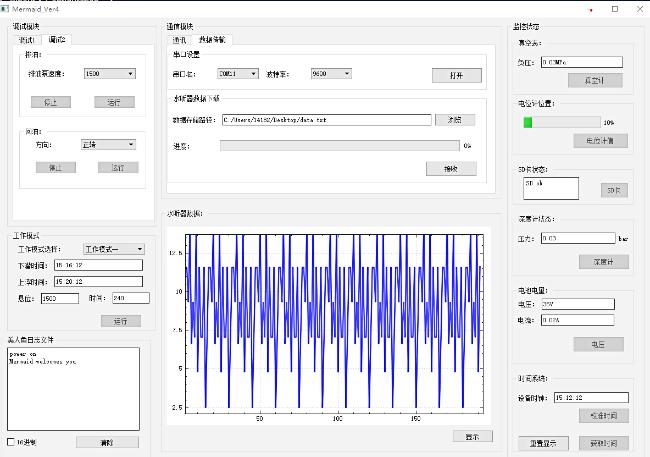
Task: Open the 通讯 communication tab
Action: point(179,40)
